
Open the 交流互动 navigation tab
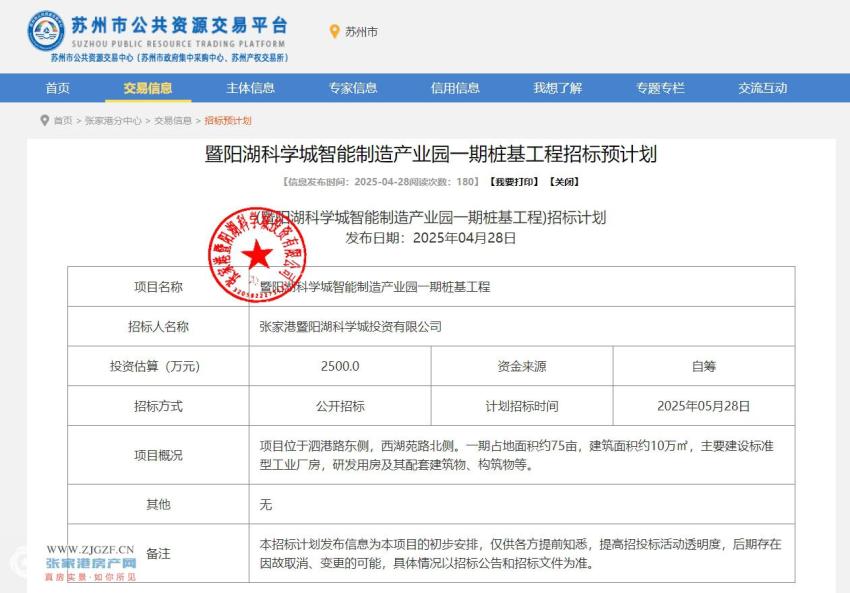pyautogui.click(x=763, y=88)
